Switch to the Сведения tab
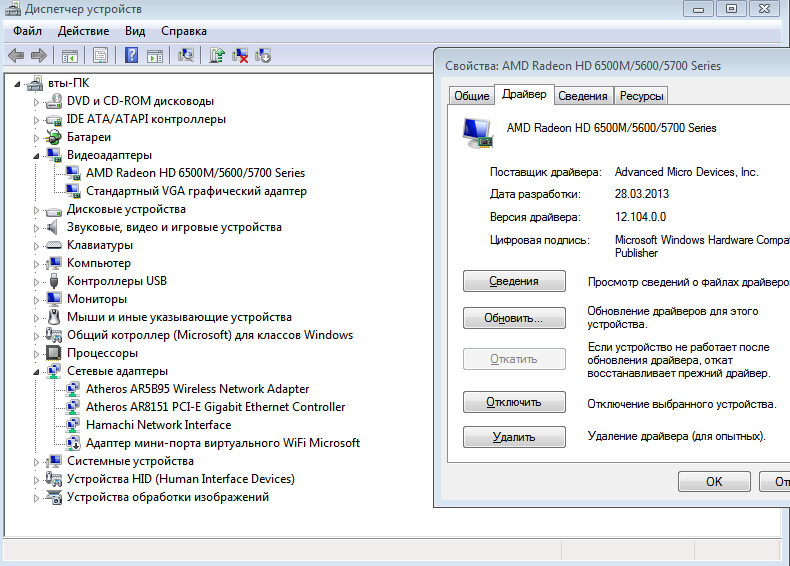The image size is (790, 566). (x=583, y=96)
